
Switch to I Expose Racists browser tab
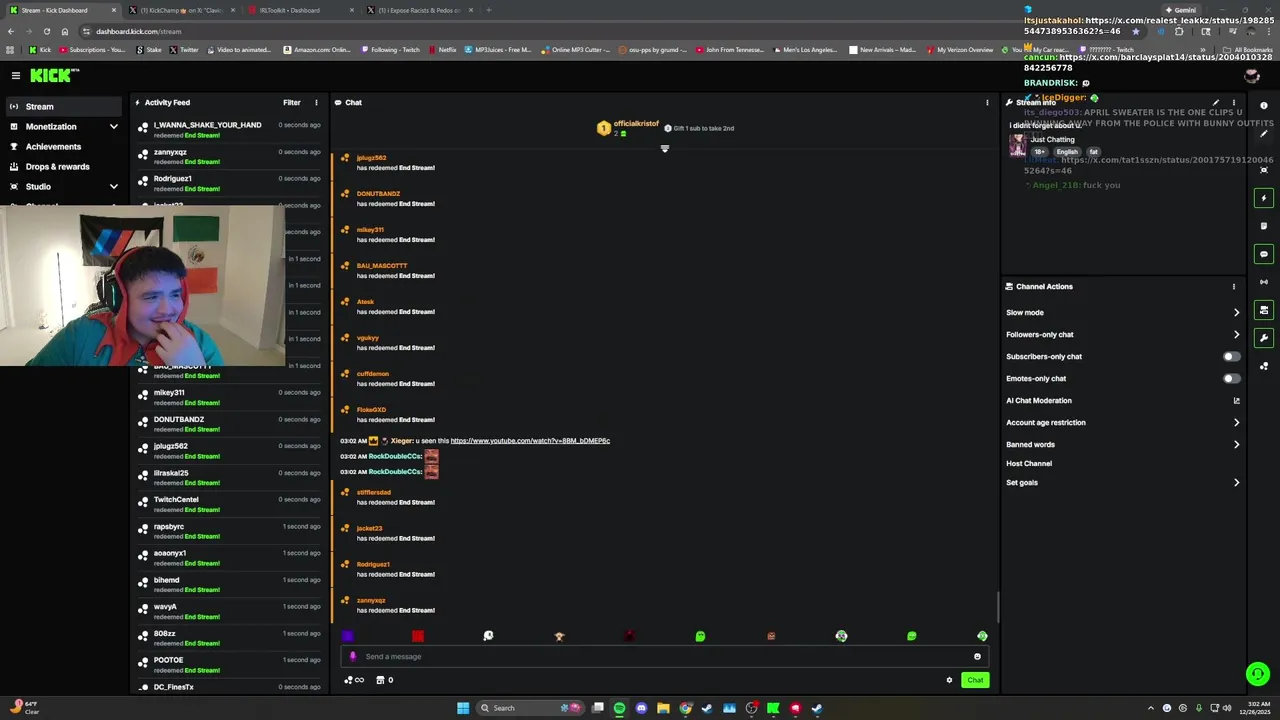tap(419, 10)
